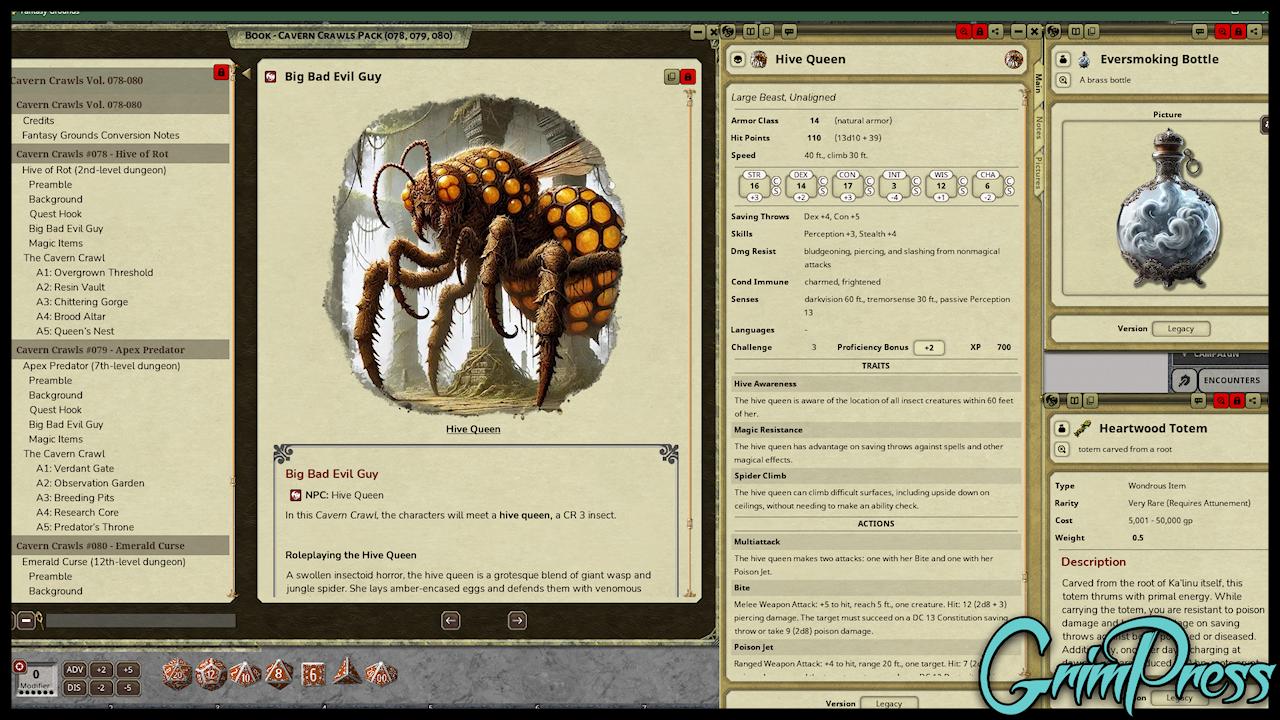
Task: Roll the d4 pyramid die
Action: tap(347, 671)
